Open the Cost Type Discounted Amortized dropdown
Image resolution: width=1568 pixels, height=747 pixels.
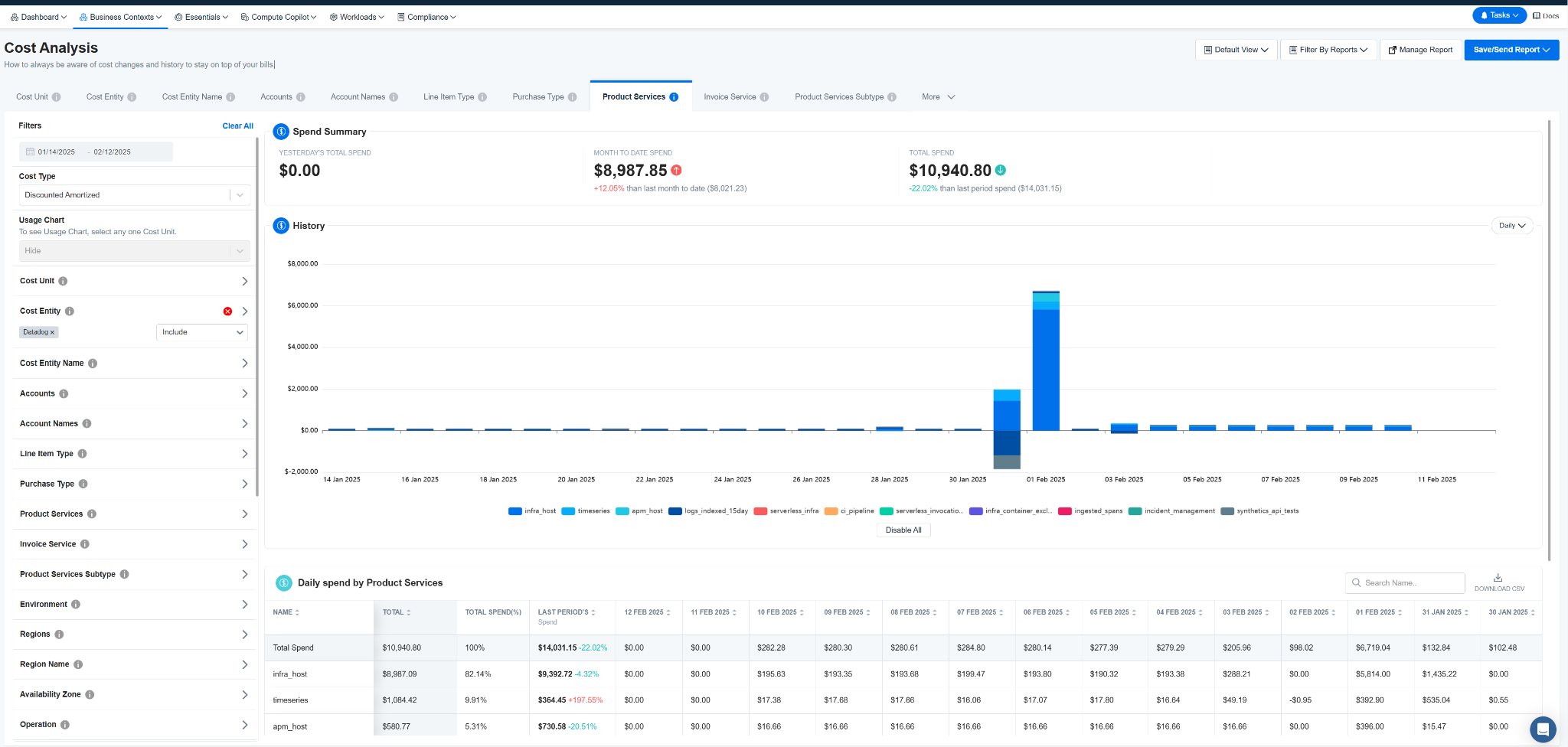[x=135, y=195]
